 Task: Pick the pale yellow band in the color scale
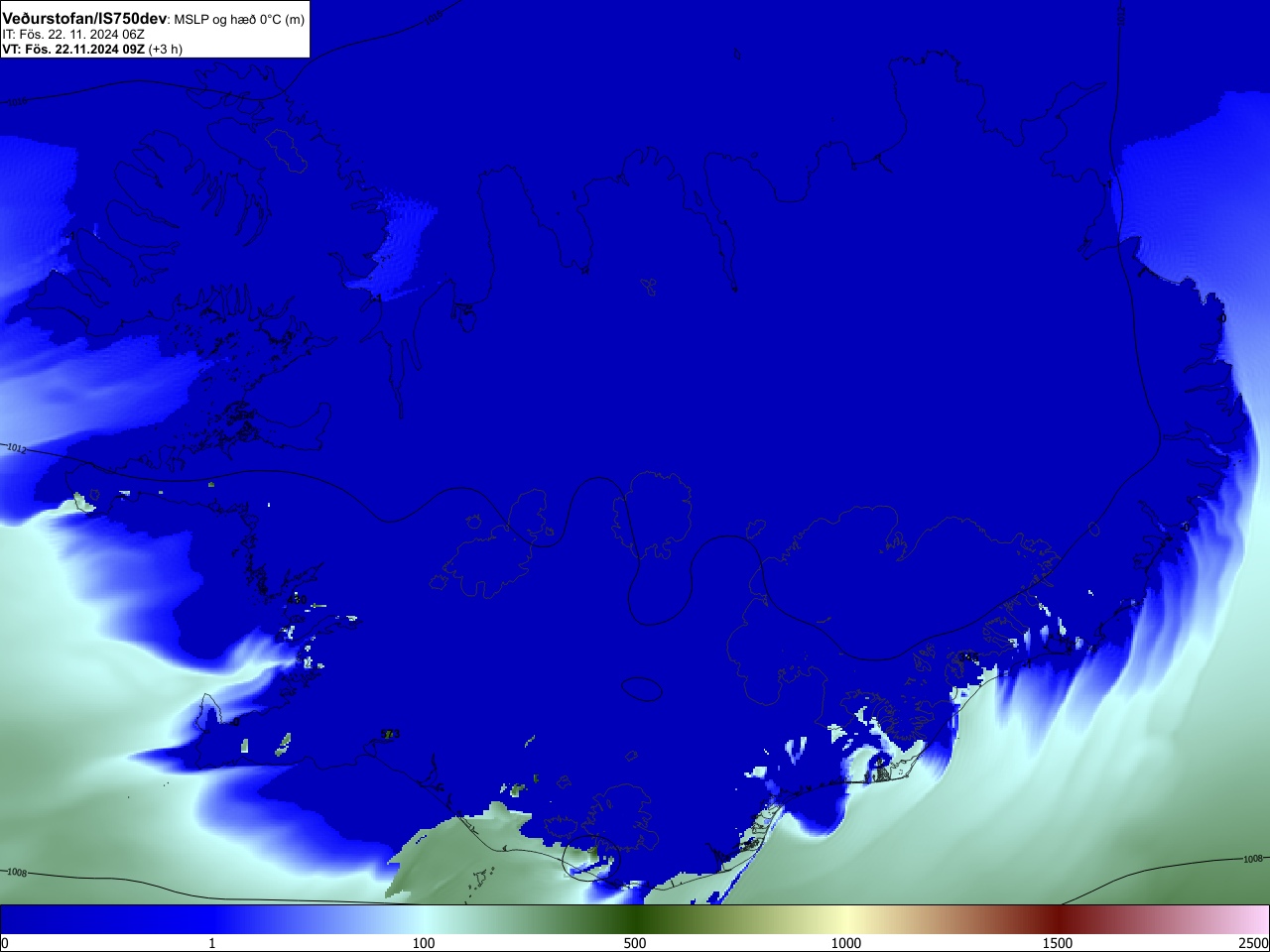click(x=846, y=919)
